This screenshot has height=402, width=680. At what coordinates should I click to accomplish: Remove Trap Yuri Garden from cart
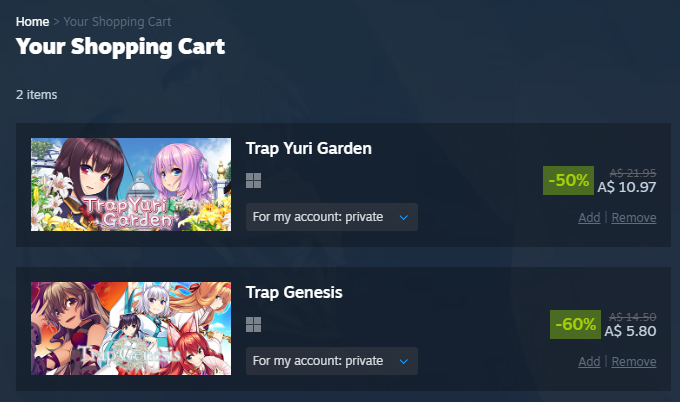634,217
